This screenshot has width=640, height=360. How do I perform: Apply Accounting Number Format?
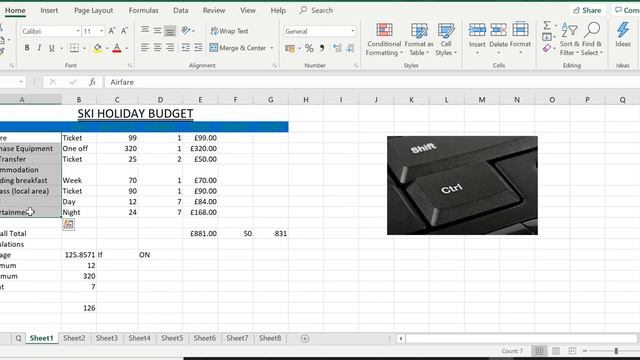290,49
